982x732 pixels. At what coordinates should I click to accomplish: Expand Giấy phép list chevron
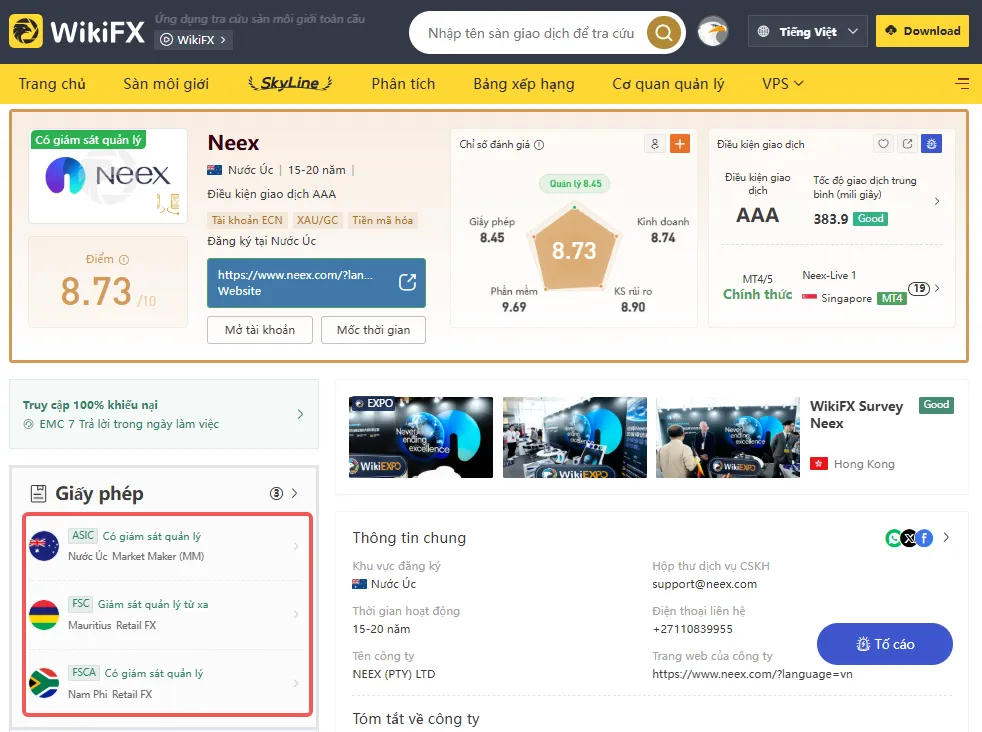[294, 493]
